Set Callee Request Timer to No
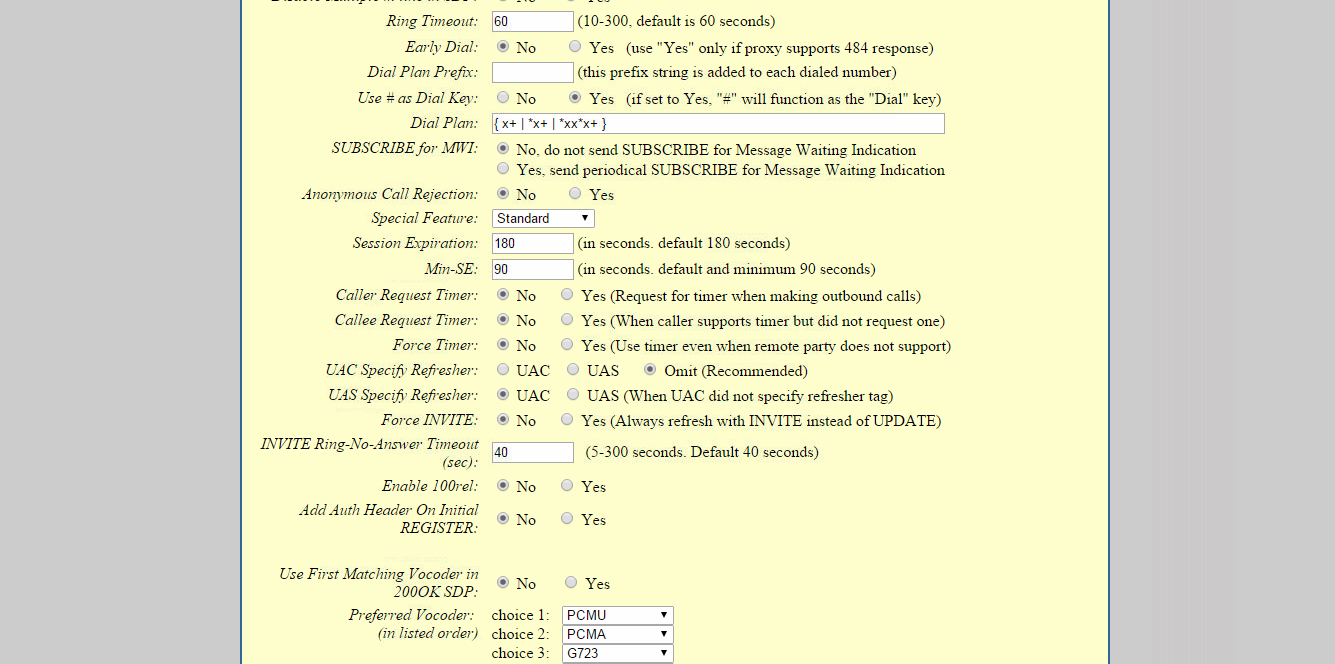 click(502, 319)
